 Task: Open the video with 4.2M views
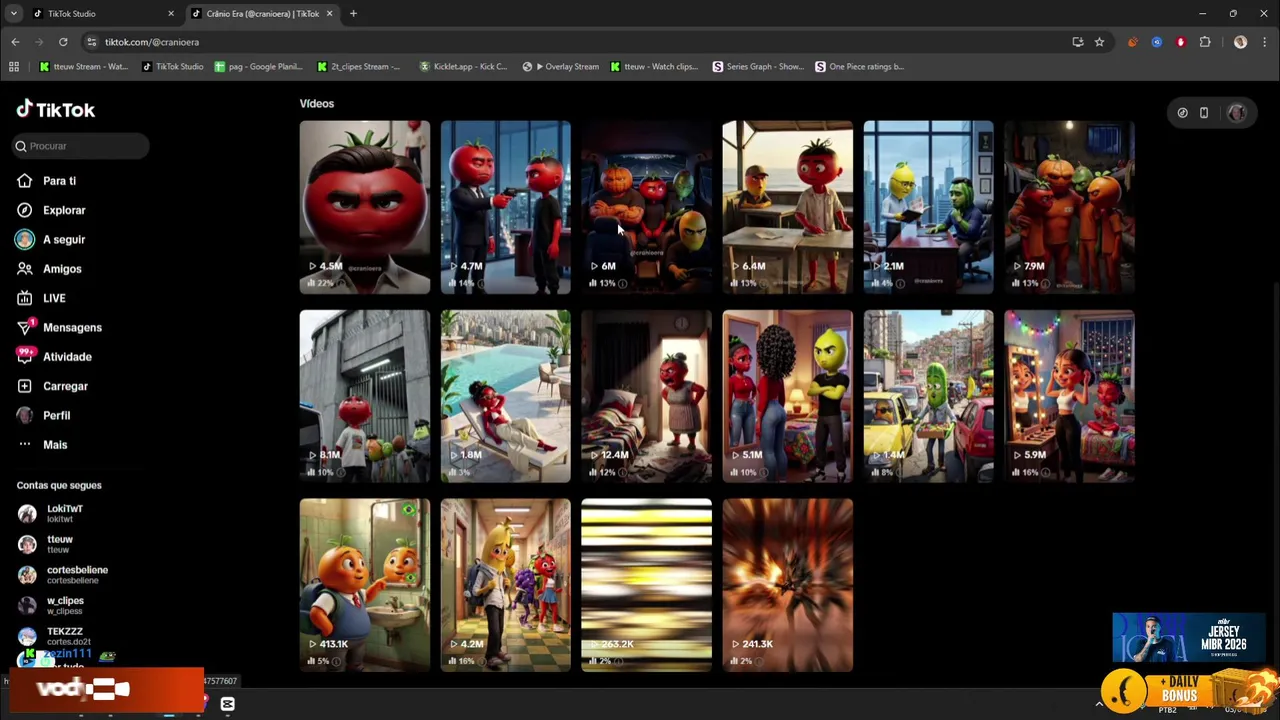click(x=506, y=585)
